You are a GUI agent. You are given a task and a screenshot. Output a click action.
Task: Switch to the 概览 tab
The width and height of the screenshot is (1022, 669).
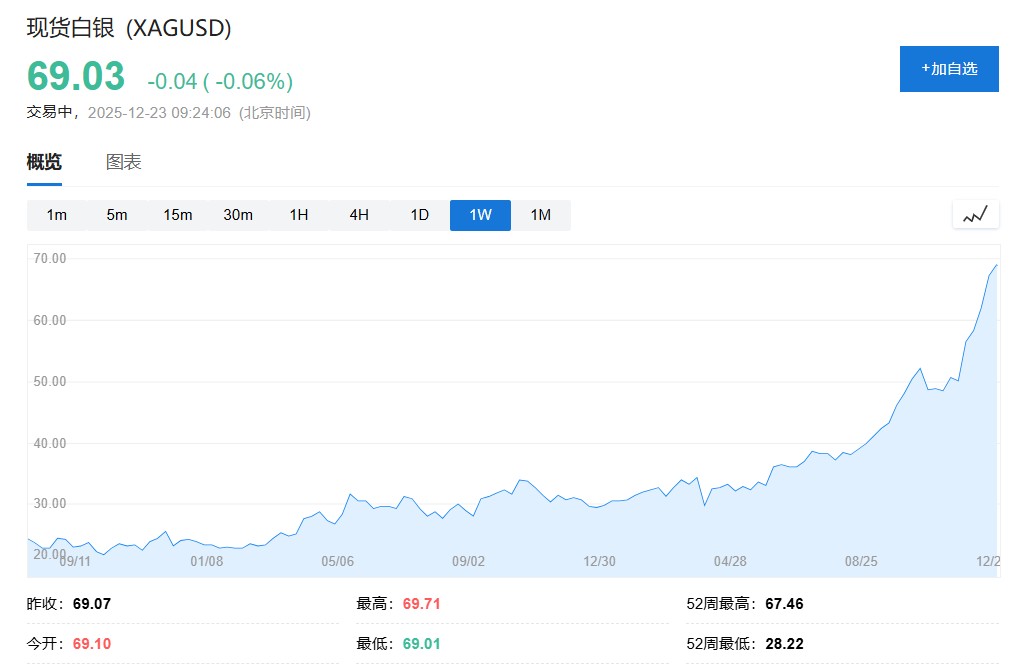[44, 162]
